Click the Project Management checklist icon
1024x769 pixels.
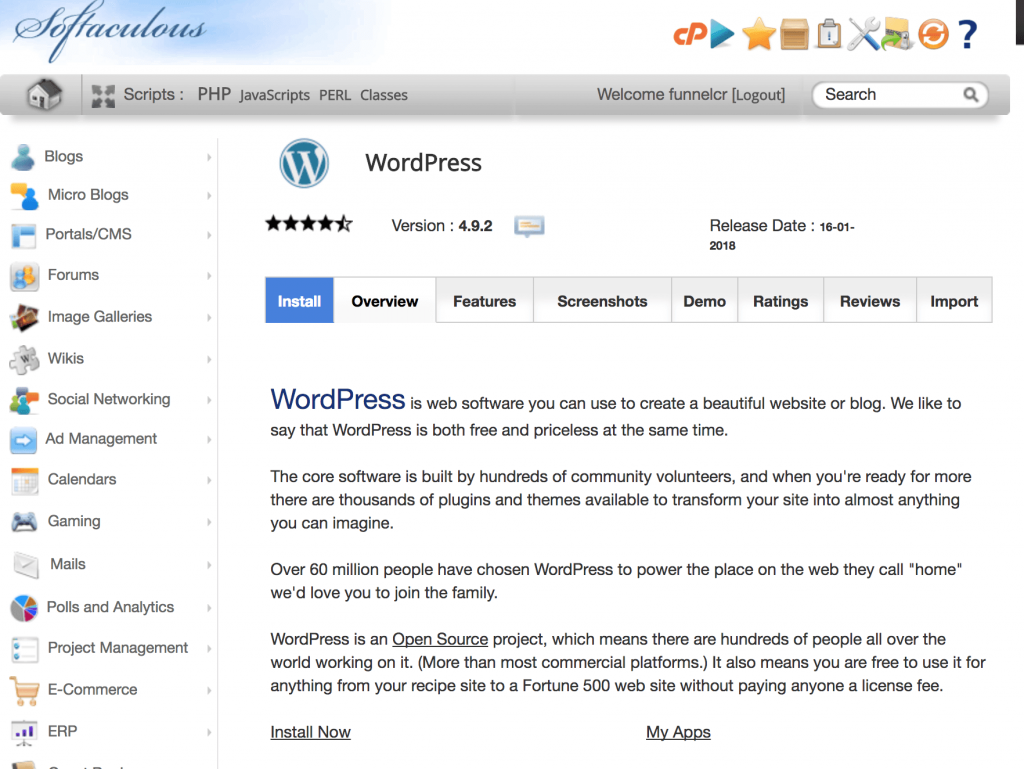(x=25, y=649)
